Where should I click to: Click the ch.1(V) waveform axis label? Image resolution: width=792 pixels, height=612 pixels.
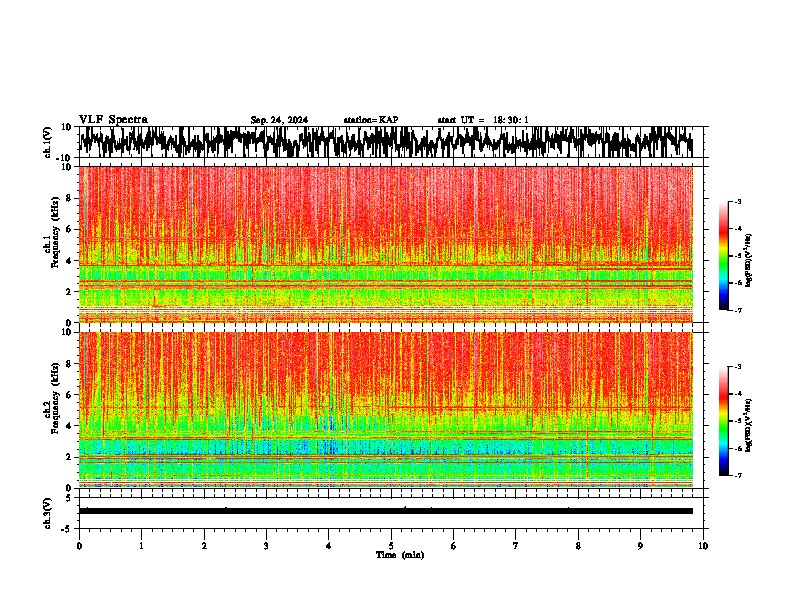48,142
